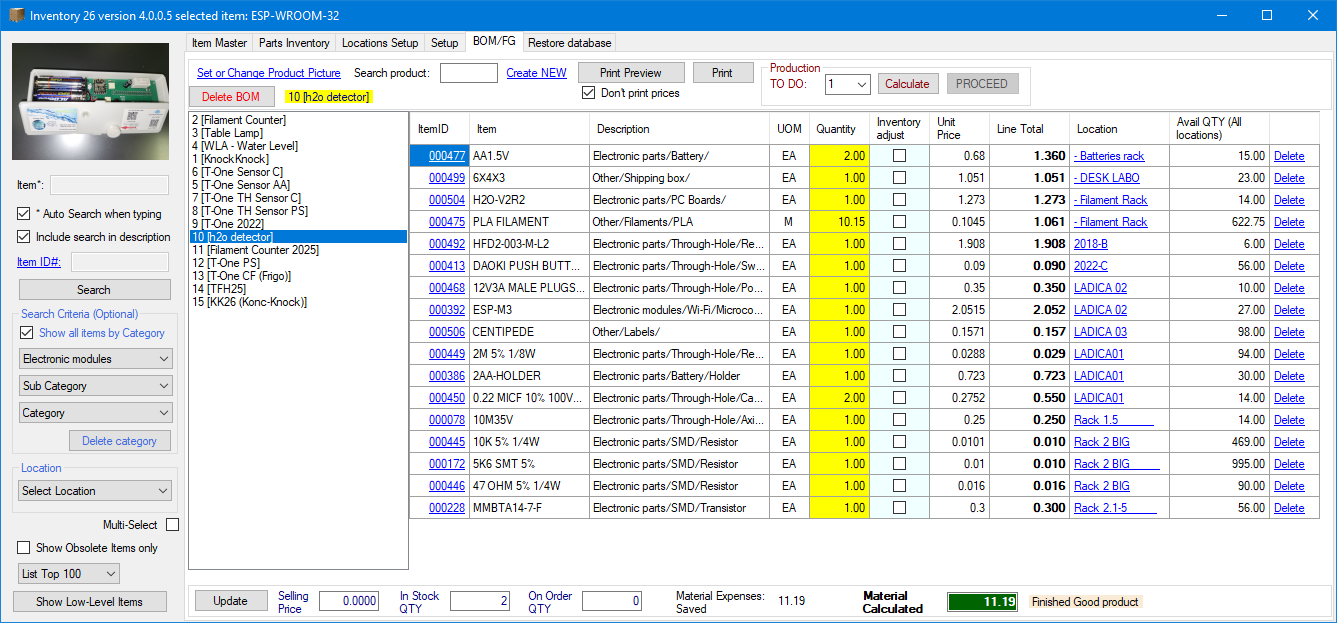Viewport: 1337px width, 623px height.
Task: Click the Delete category button
Action: coord(120,441)
